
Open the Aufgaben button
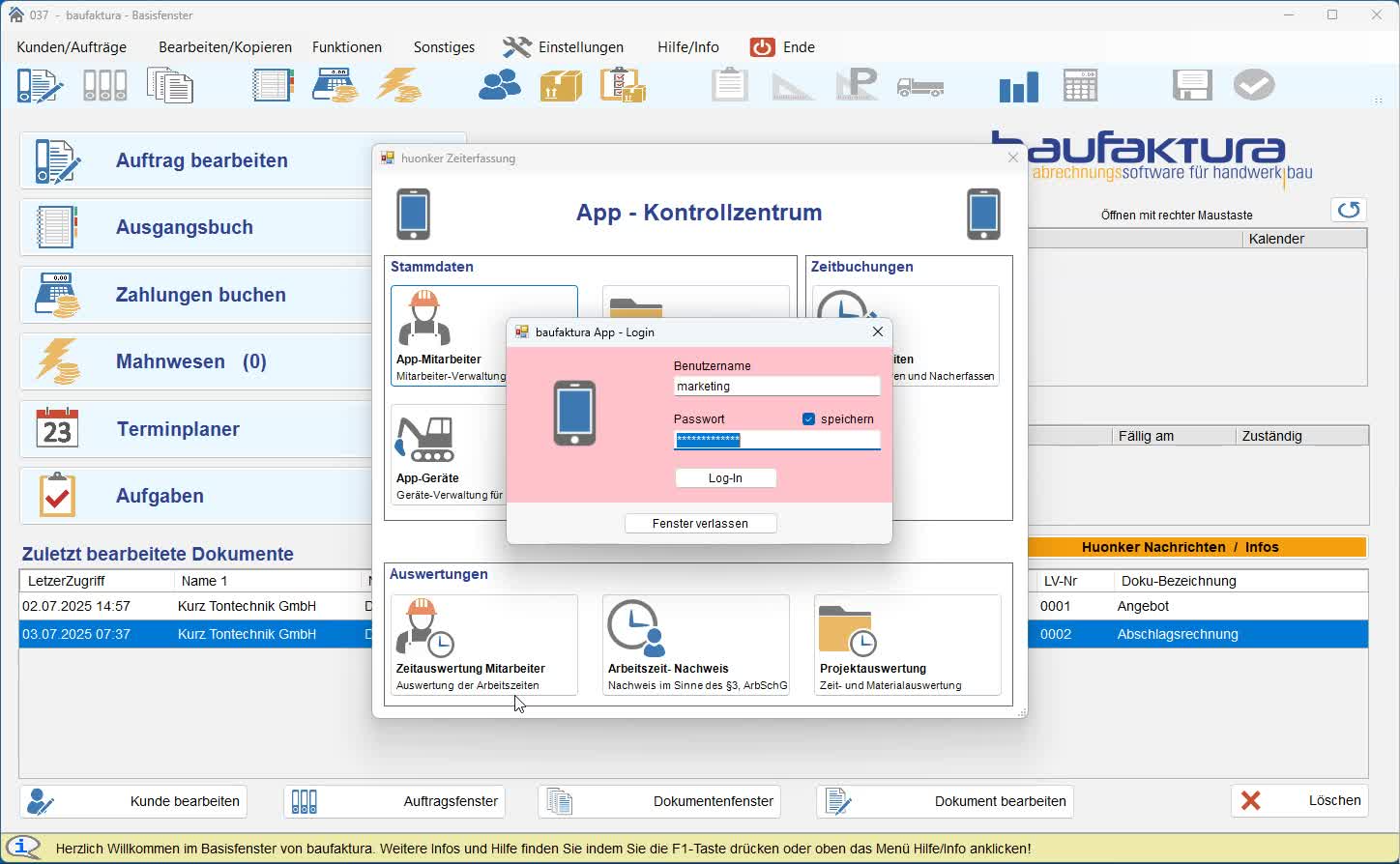coord(196,496)
